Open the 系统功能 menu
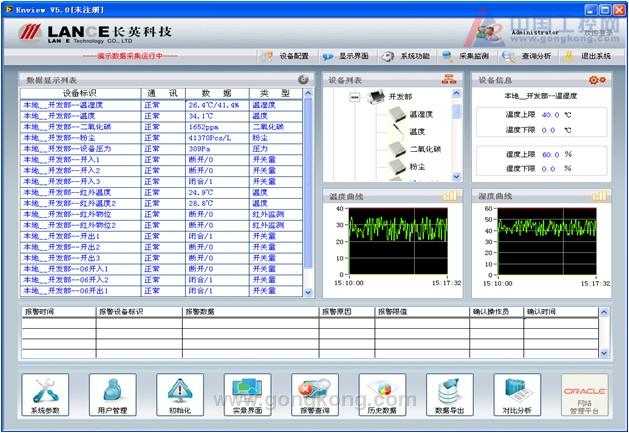 pyautogui.click(x=406, y=56)
